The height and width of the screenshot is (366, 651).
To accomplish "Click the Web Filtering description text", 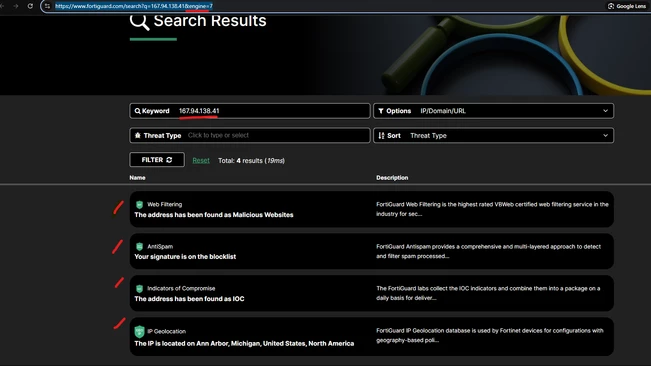I will (492, 209).
